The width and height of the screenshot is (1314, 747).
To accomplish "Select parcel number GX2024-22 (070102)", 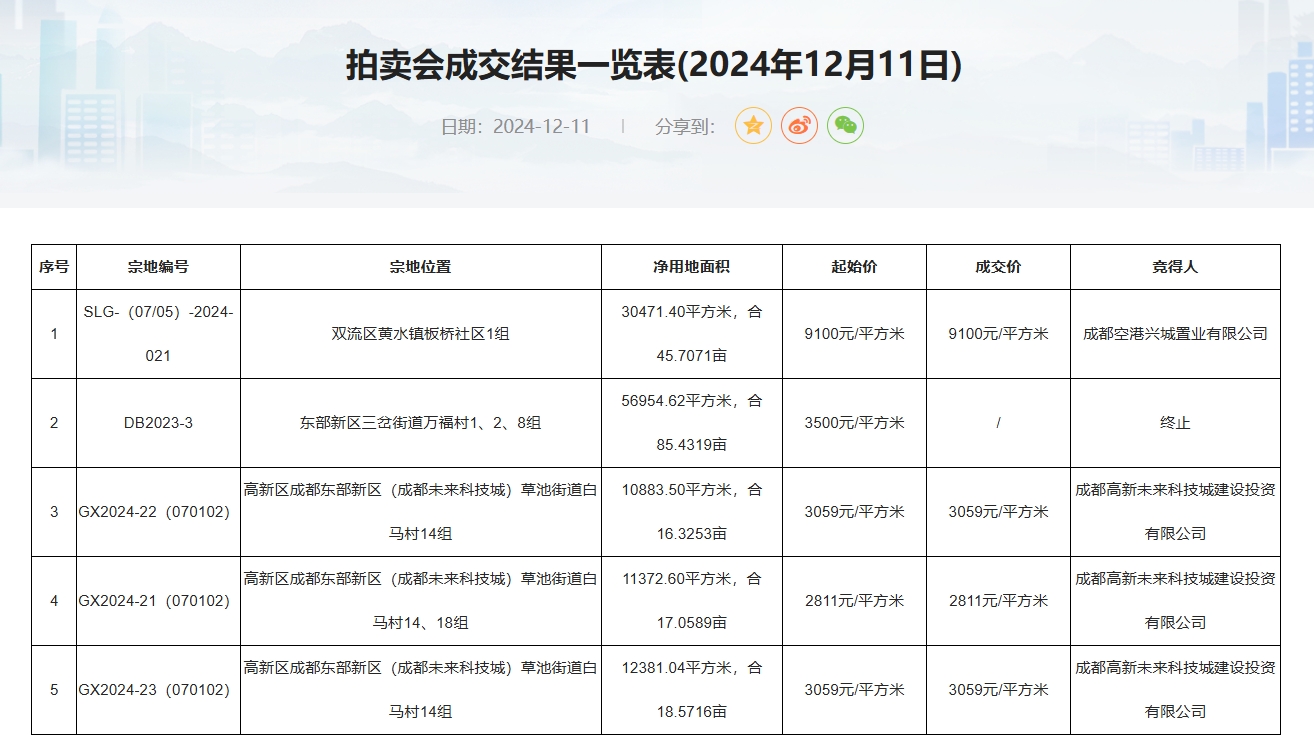I will pos(158,512).
